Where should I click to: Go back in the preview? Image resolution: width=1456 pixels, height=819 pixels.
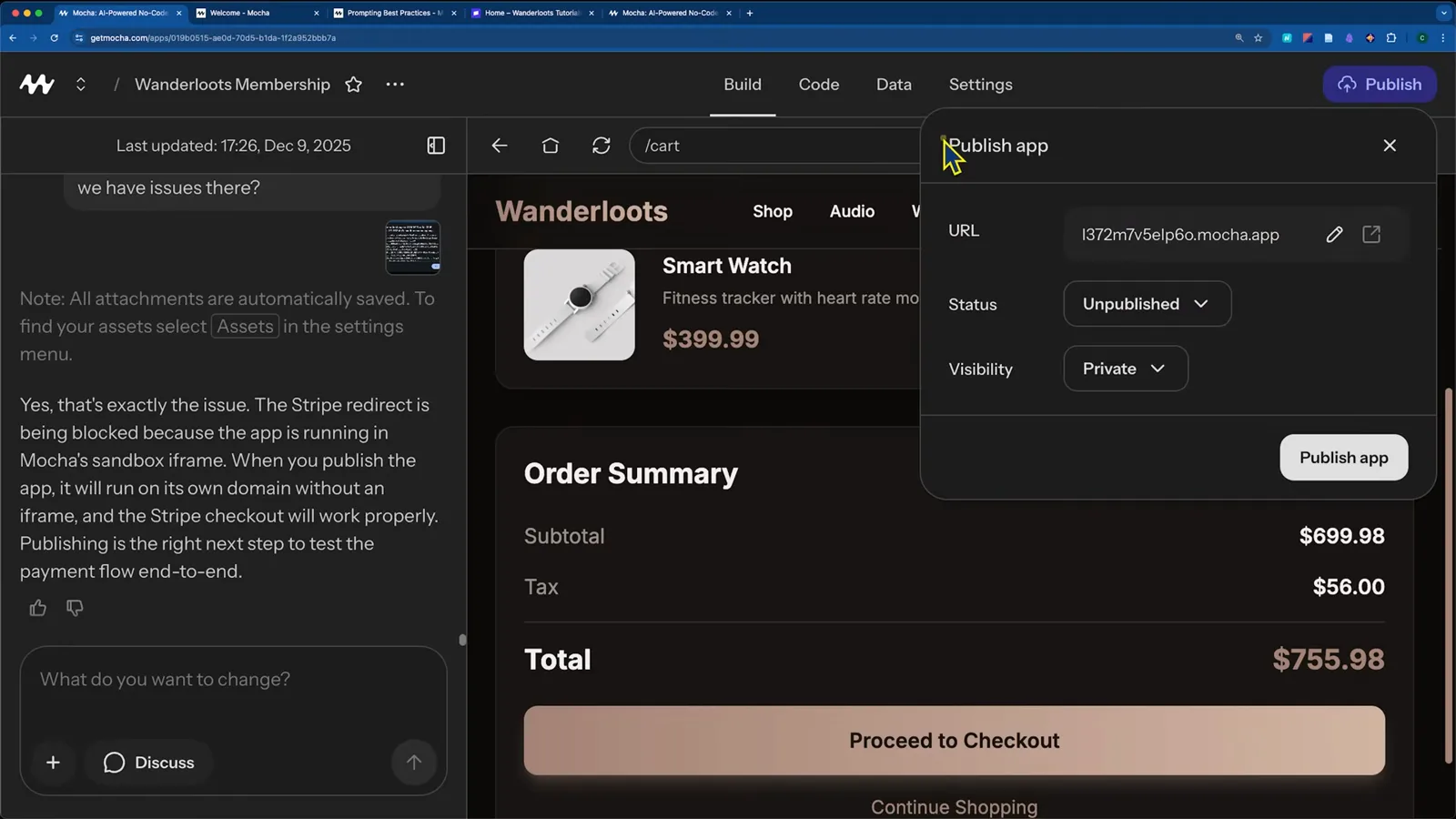click(x=500, y=146)
